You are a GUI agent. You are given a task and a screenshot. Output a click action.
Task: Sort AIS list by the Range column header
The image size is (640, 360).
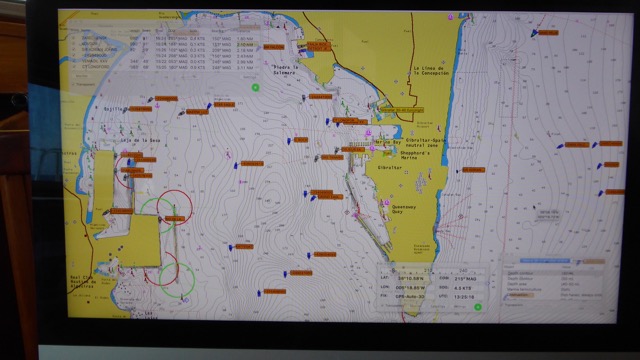pos(243,31)
